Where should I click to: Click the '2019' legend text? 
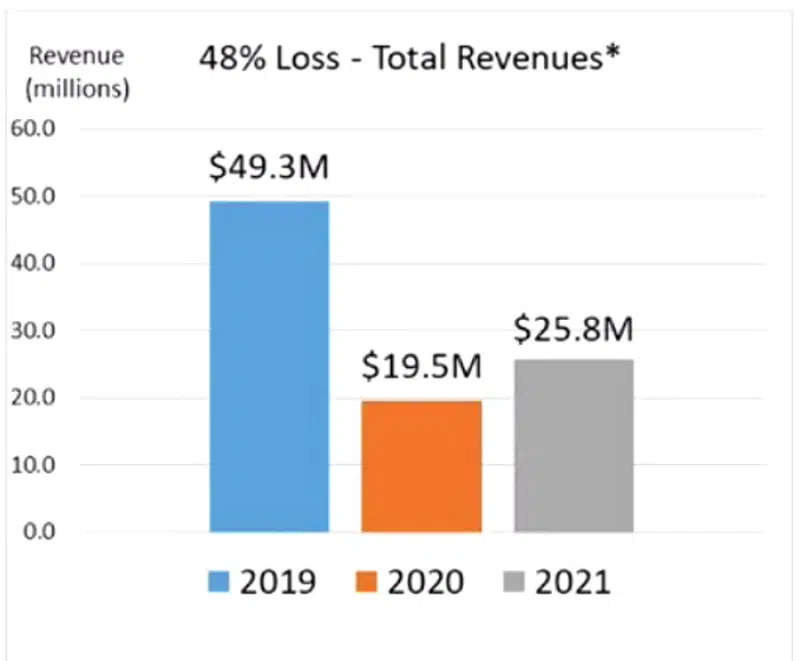tap(277, 582)
